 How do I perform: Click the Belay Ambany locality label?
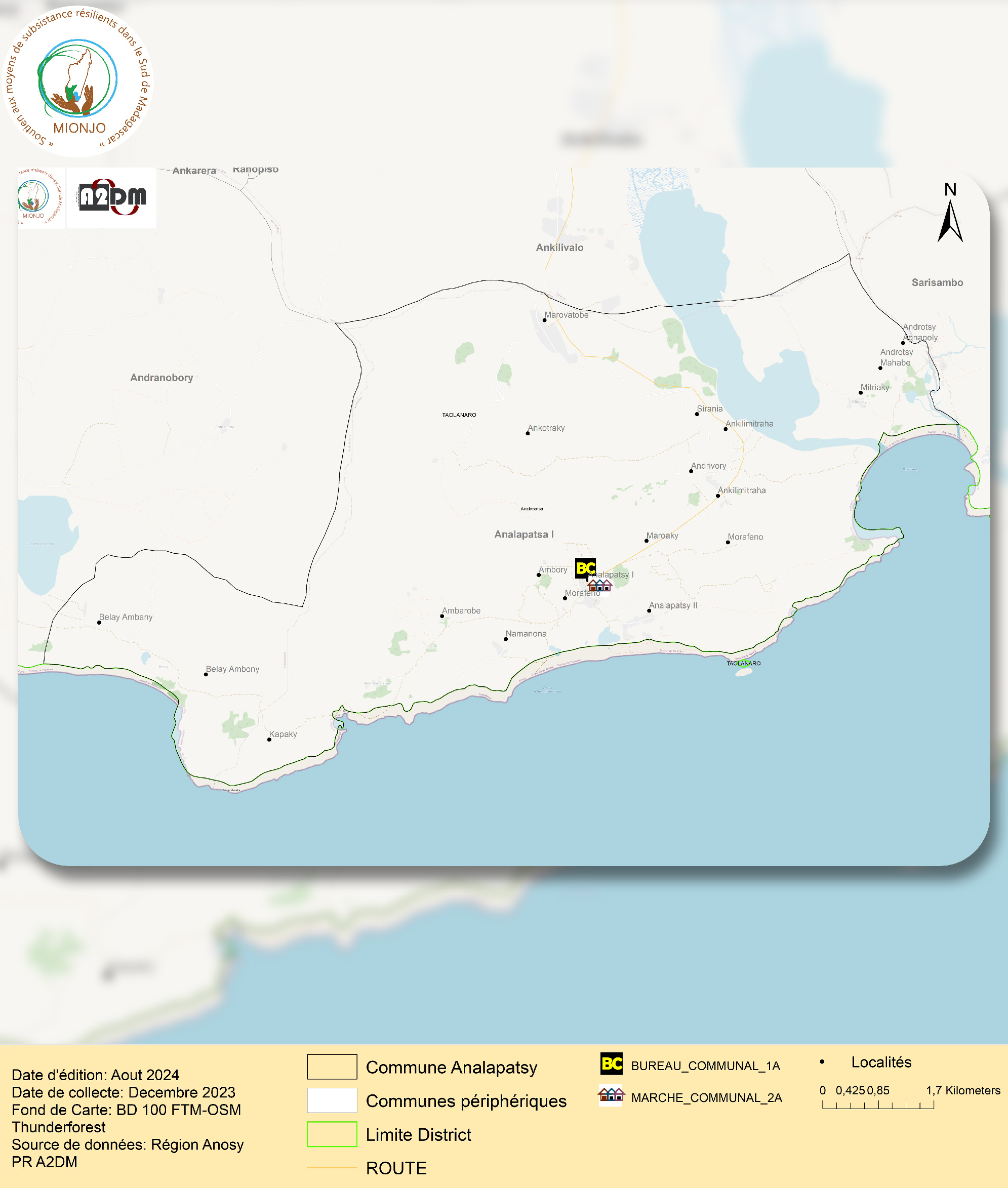tap(126, 617)
